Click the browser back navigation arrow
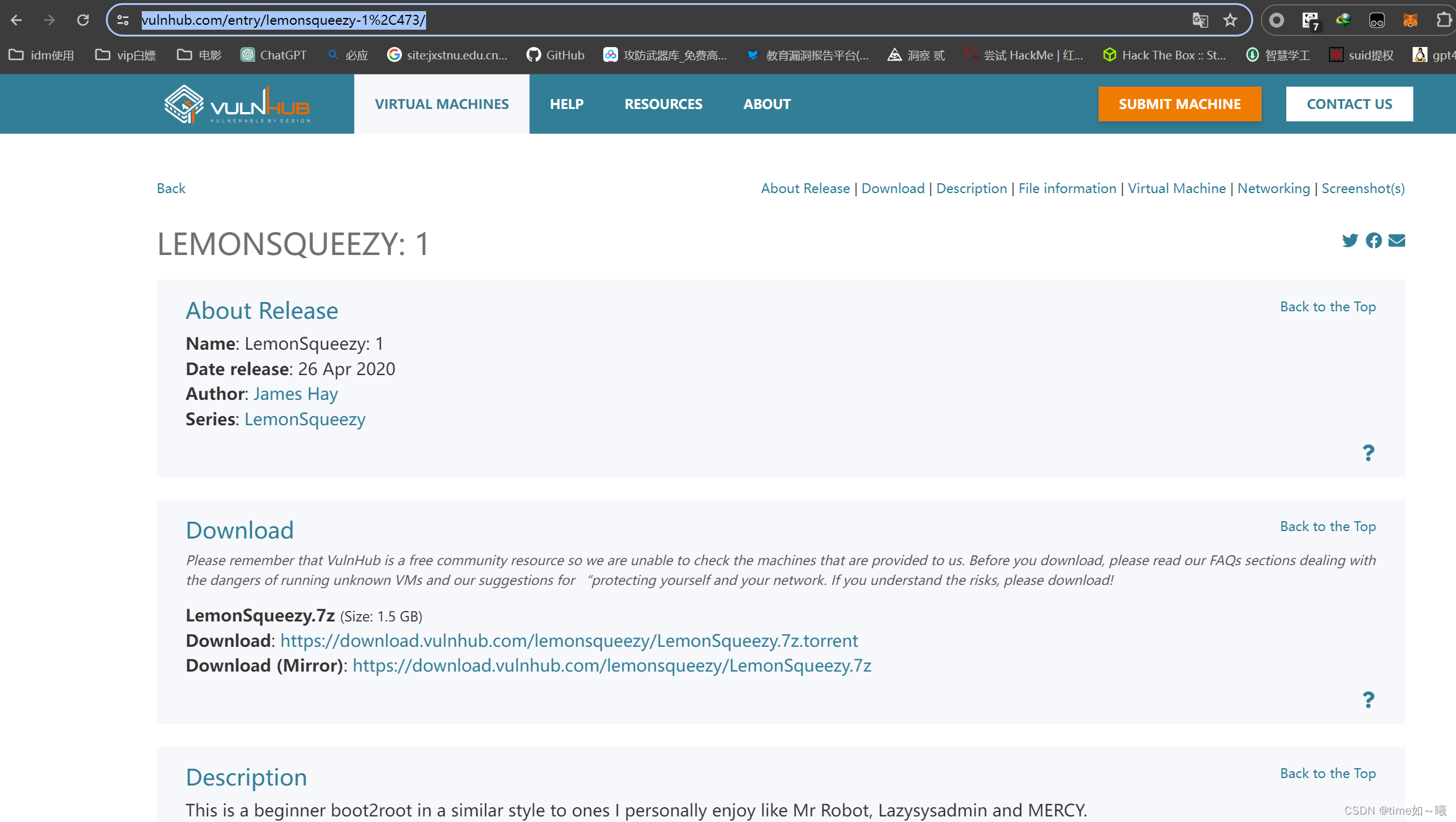 (18, 19)
